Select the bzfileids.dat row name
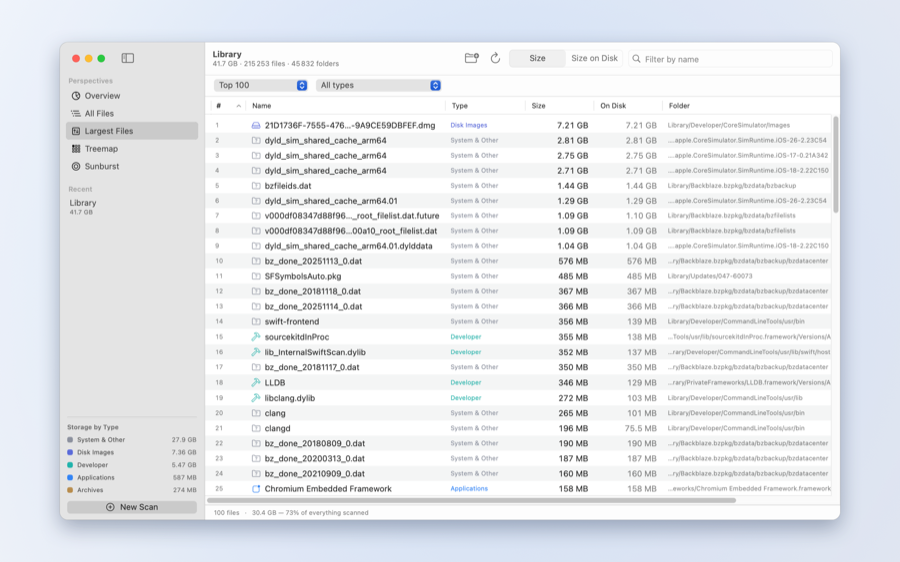This screenshot has width=900, height=562. pyautogui.click(x=288, y=186)
